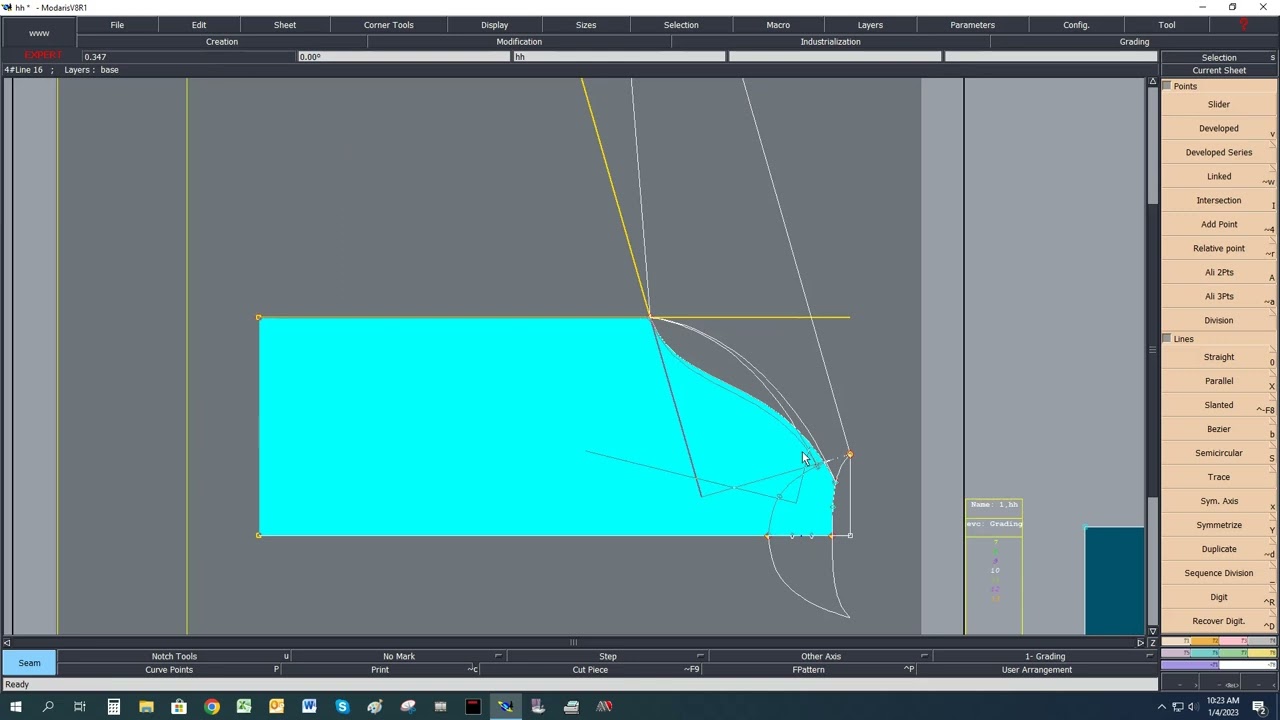The height and width of the screenshot is (720, 1280).
Task: Click the 0.00° angle input field
Action: tap(403, 57)
